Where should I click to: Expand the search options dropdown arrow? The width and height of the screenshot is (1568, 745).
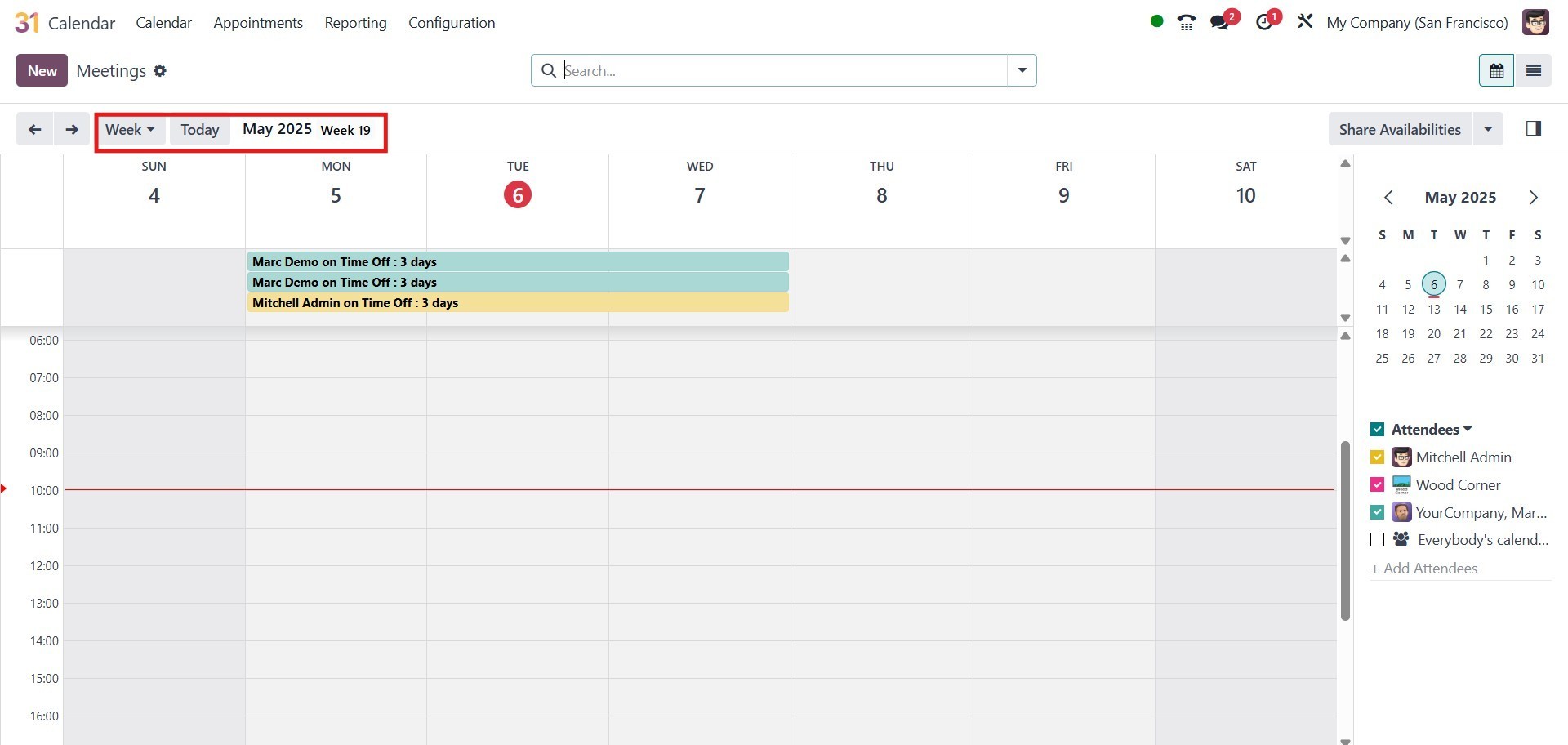click(x=1022, y=70)
